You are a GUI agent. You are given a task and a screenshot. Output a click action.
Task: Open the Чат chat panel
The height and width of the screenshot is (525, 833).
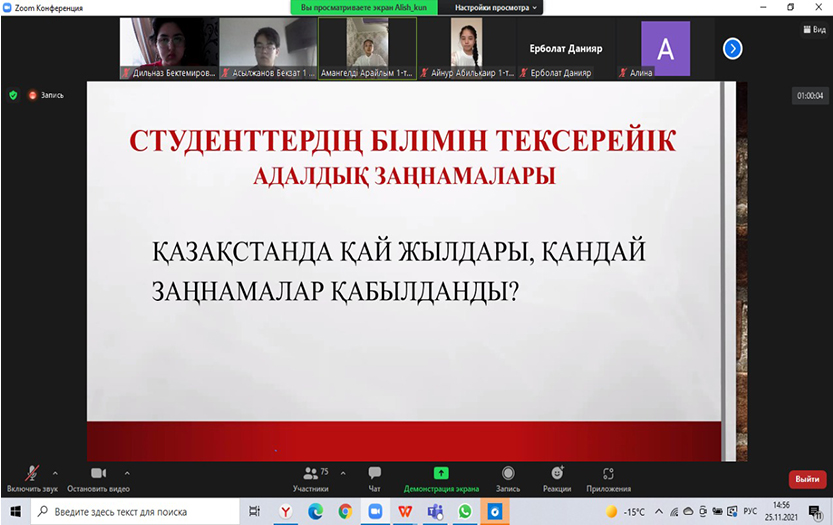pos(374,477)
